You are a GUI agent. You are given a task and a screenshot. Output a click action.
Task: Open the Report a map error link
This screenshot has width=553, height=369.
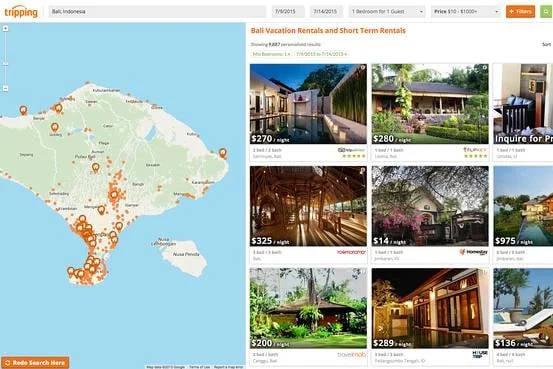(229, 367)
